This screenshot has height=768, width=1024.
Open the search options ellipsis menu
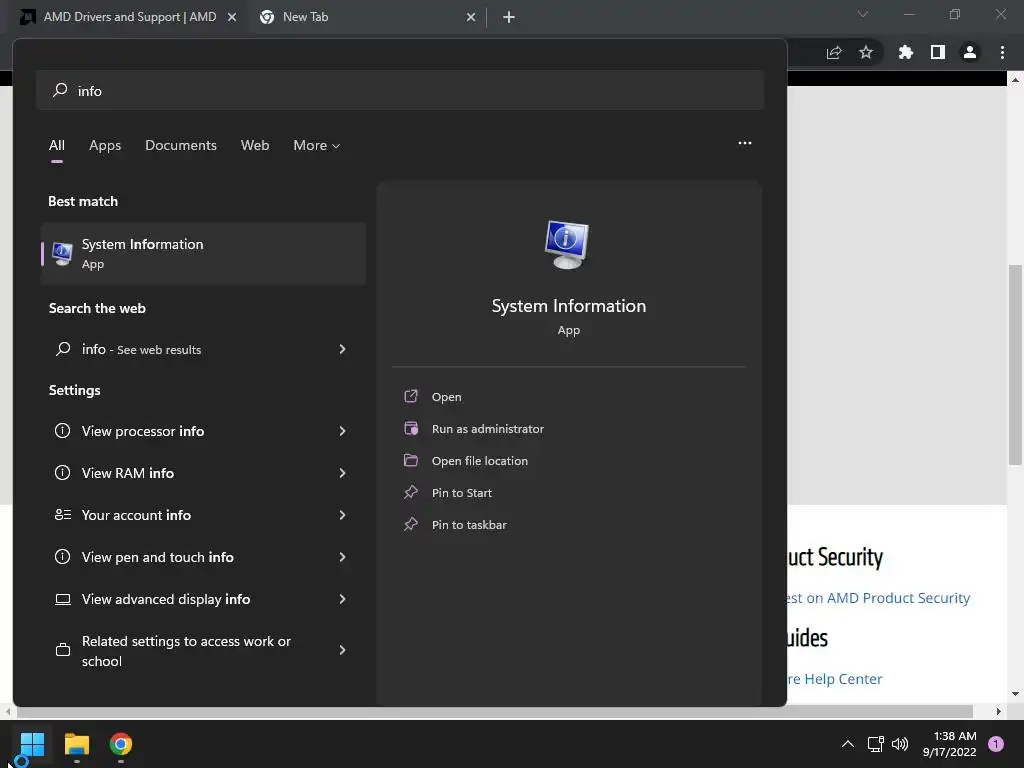[744, 143]
